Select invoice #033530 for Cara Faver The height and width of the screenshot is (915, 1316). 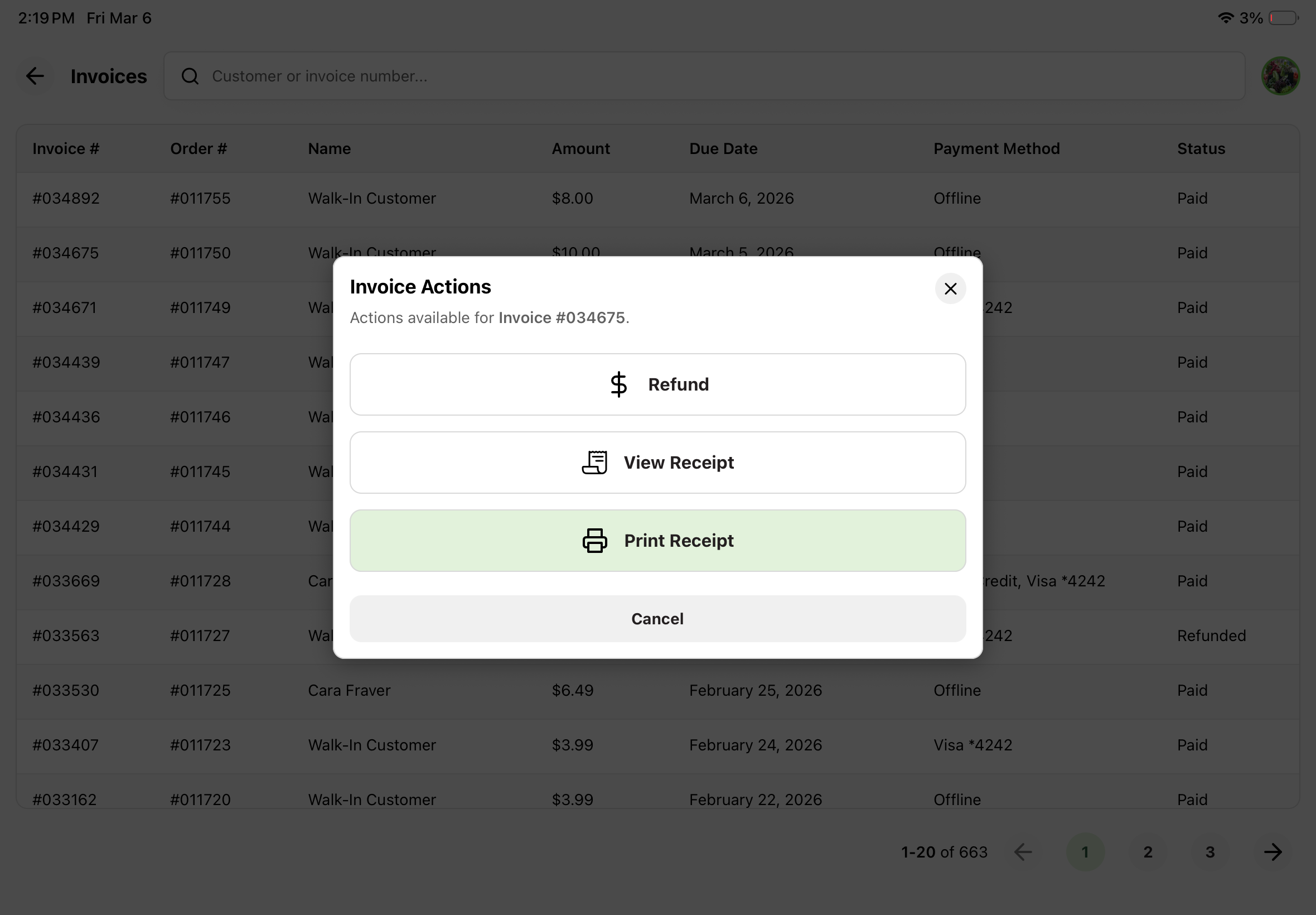pos(66,690)
